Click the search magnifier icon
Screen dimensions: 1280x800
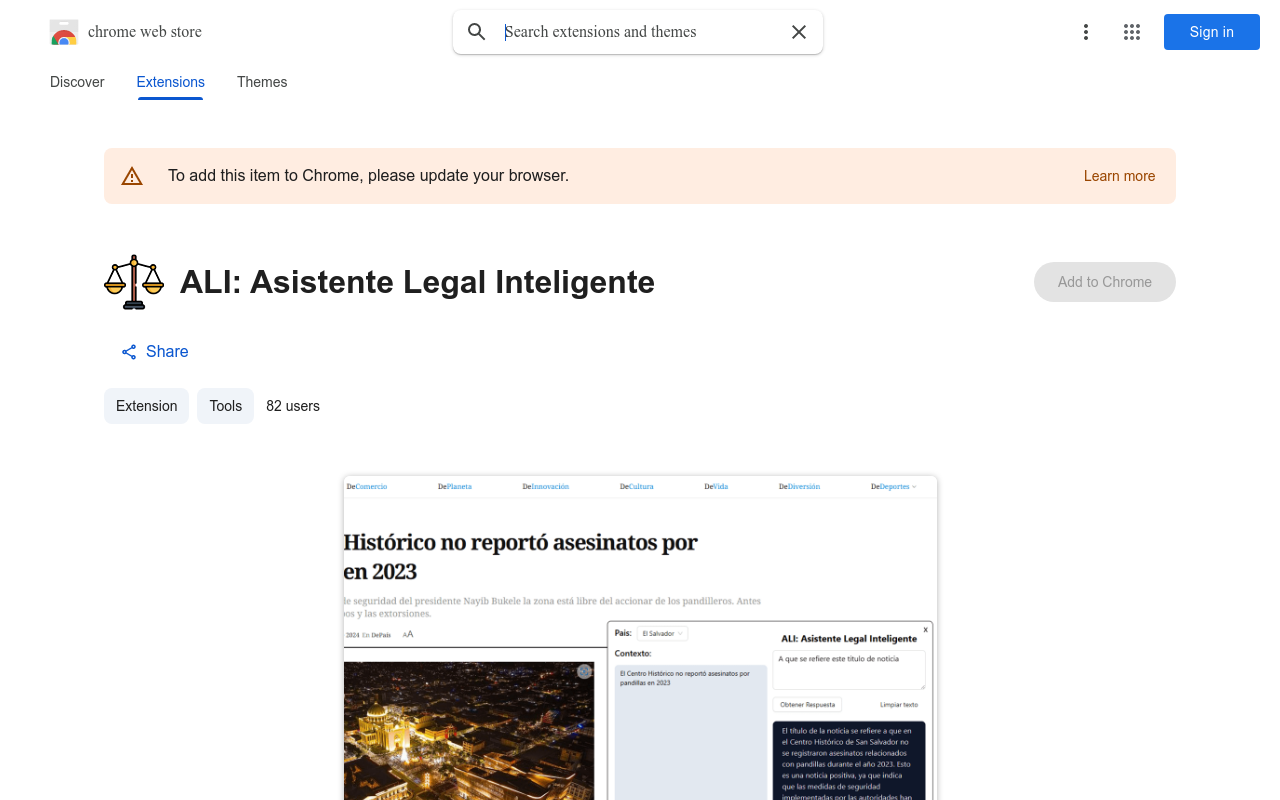(477, 32)
